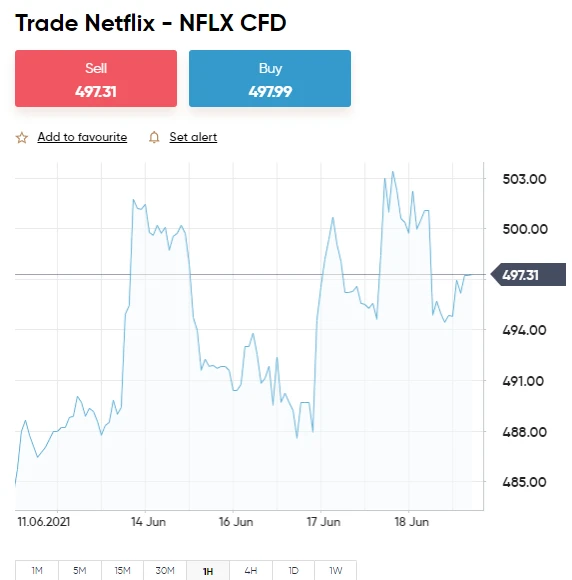
Task: Click the 18 Jun date label
Action: (411, 522)
